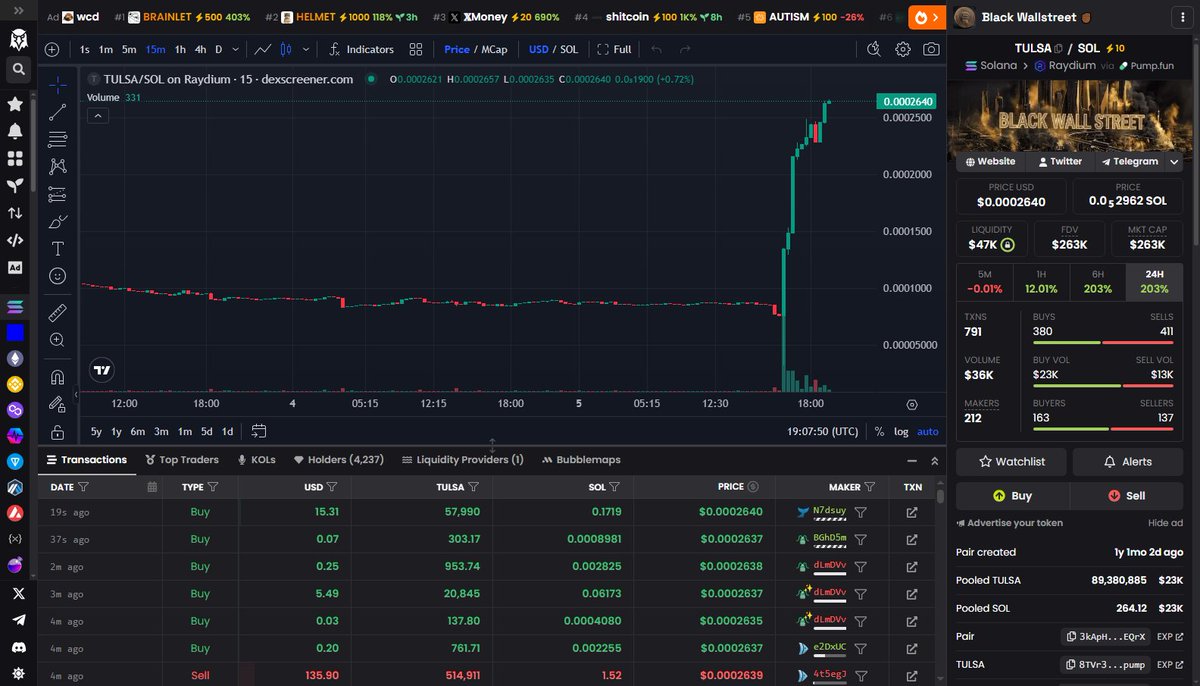This screenshot has height=686, width=1200.
Task: Select the trend line drawing tool
Action: pos(58,112)
